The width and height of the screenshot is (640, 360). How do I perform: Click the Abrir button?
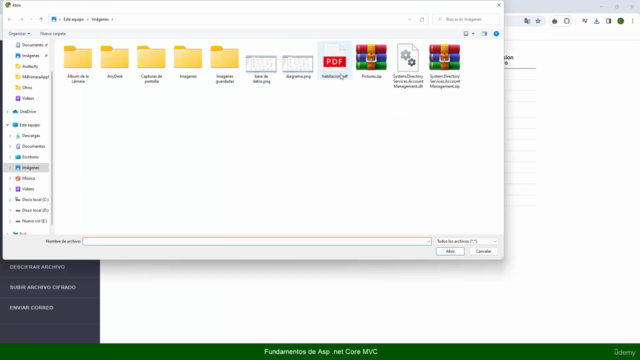click(x=450, y=251)
